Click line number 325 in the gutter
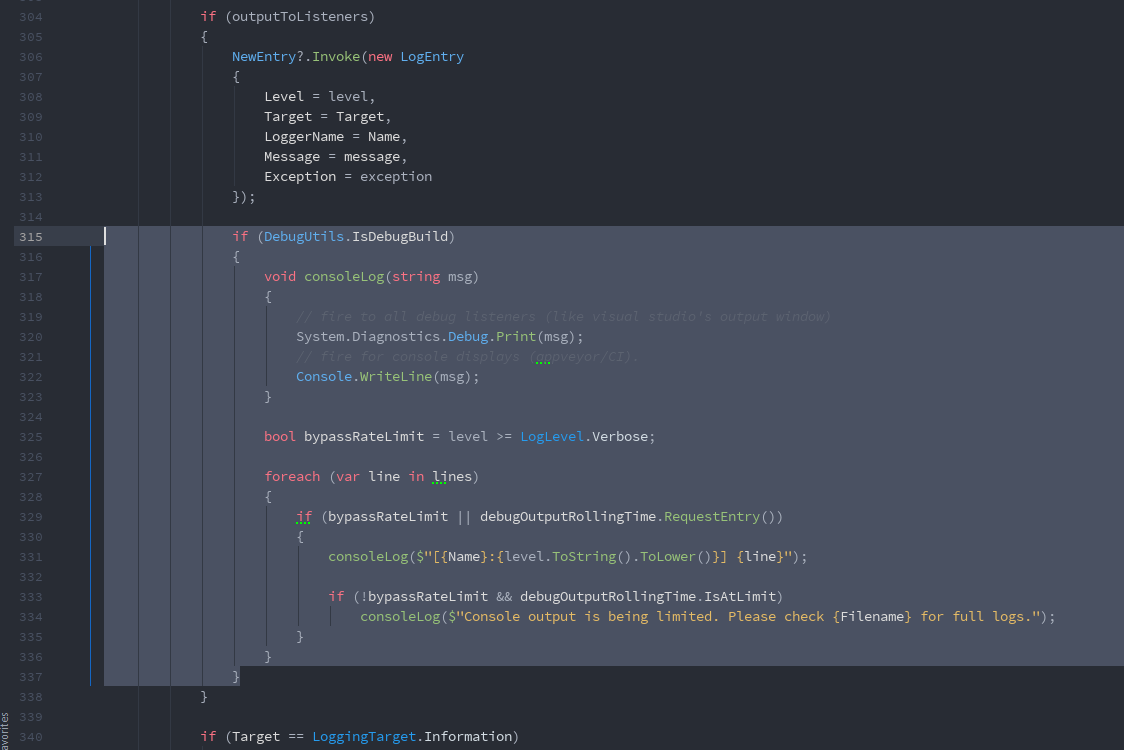The image size is (1124, 750). pos(31,437)
